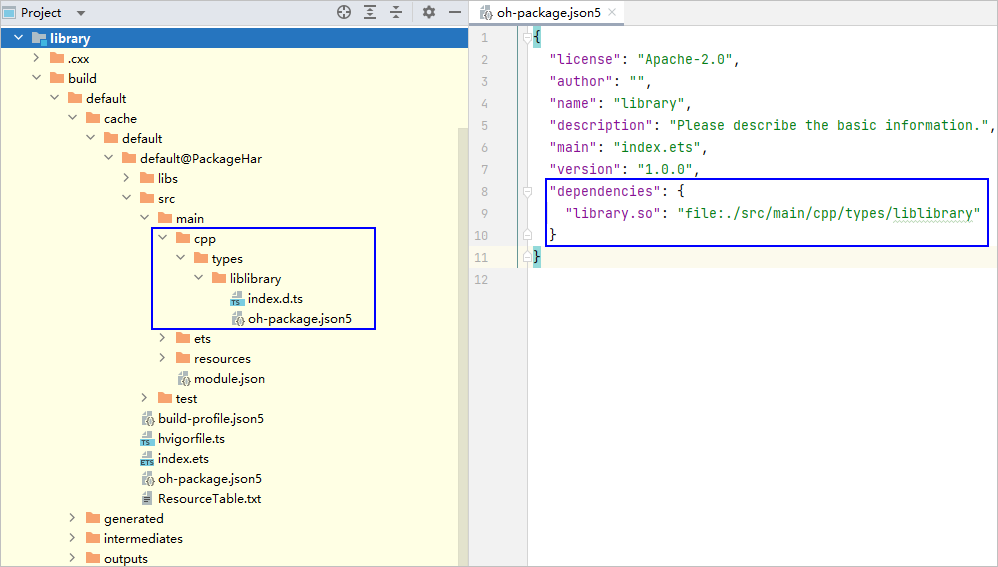Image resolution: width=998 pixels, height=567 pixels.
Task: Expand the .cxx folder
Action: pos(36,58)
